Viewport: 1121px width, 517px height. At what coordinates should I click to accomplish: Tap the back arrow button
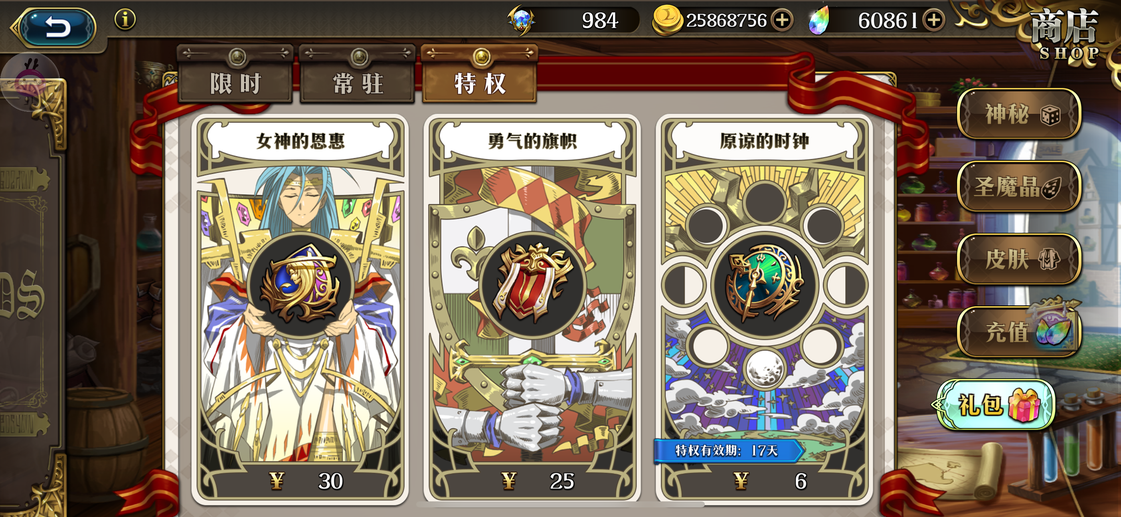(x=55, y=27)
